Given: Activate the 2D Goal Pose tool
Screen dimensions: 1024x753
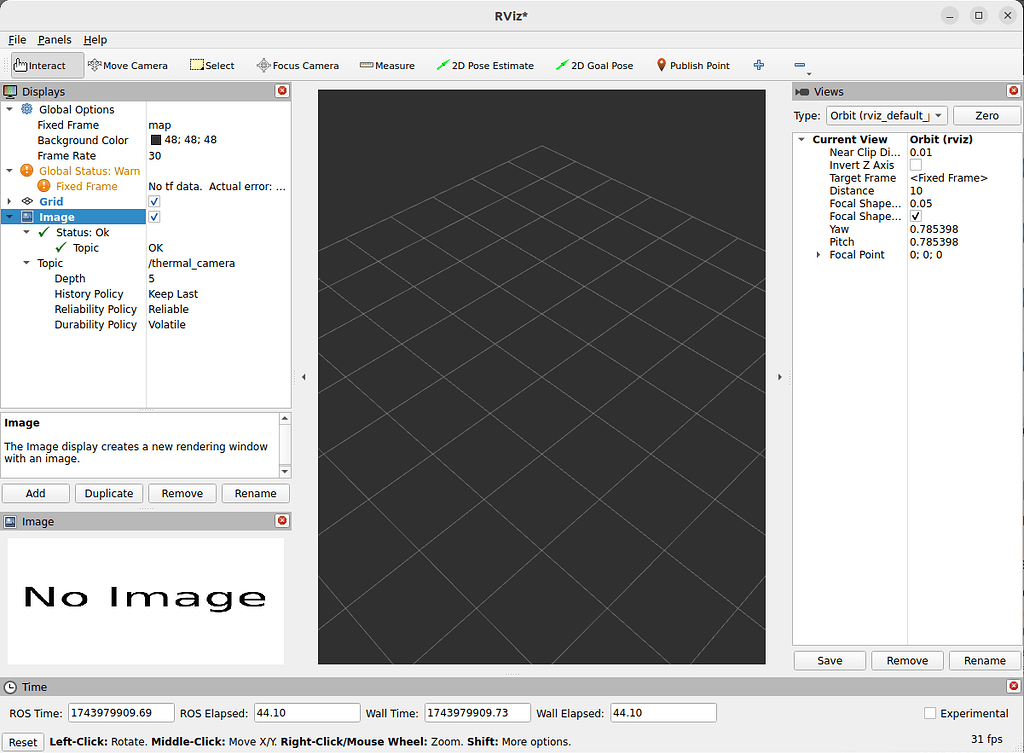Looking at the screenshot, I should tap(594, 65).
